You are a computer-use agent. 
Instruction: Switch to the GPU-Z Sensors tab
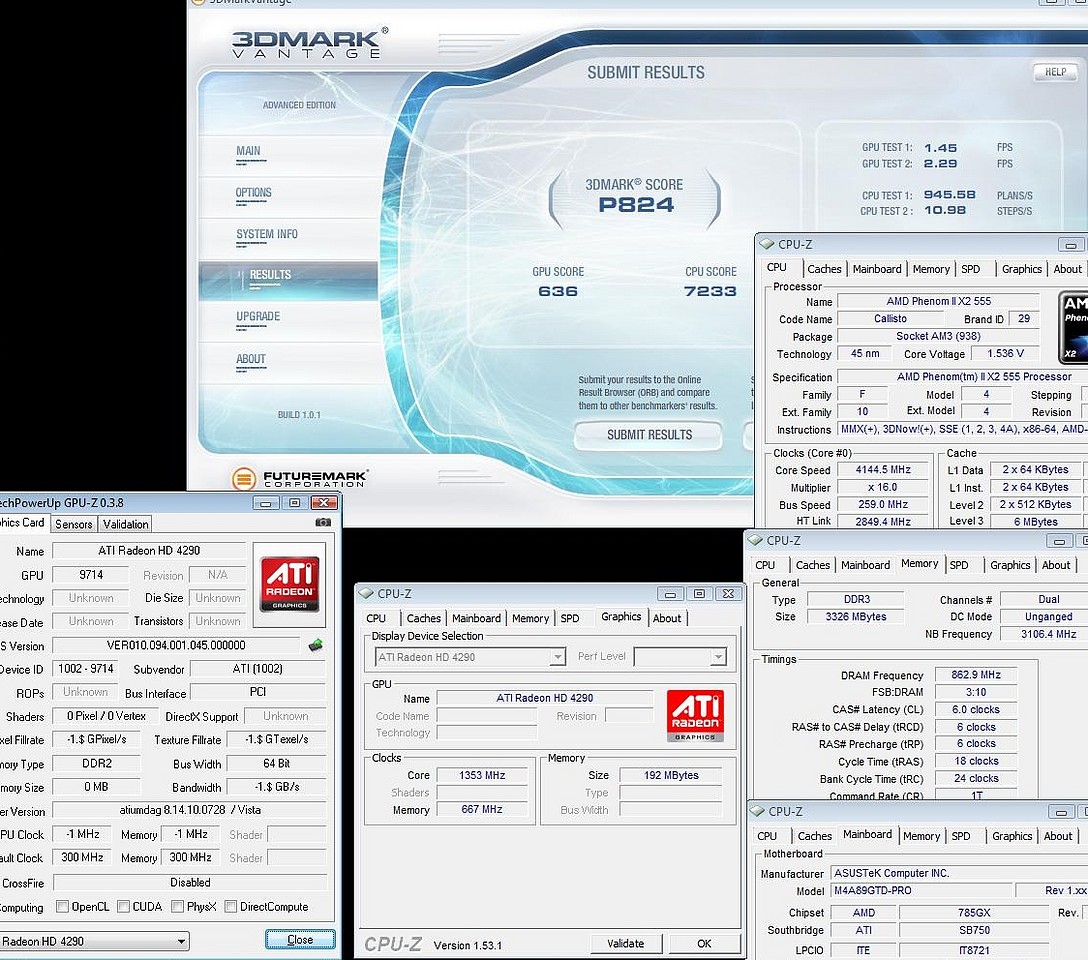(74, 524)
